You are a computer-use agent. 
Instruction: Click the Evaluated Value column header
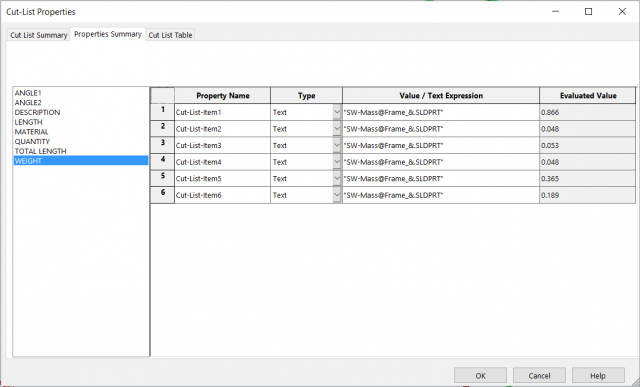click(588, 96)
